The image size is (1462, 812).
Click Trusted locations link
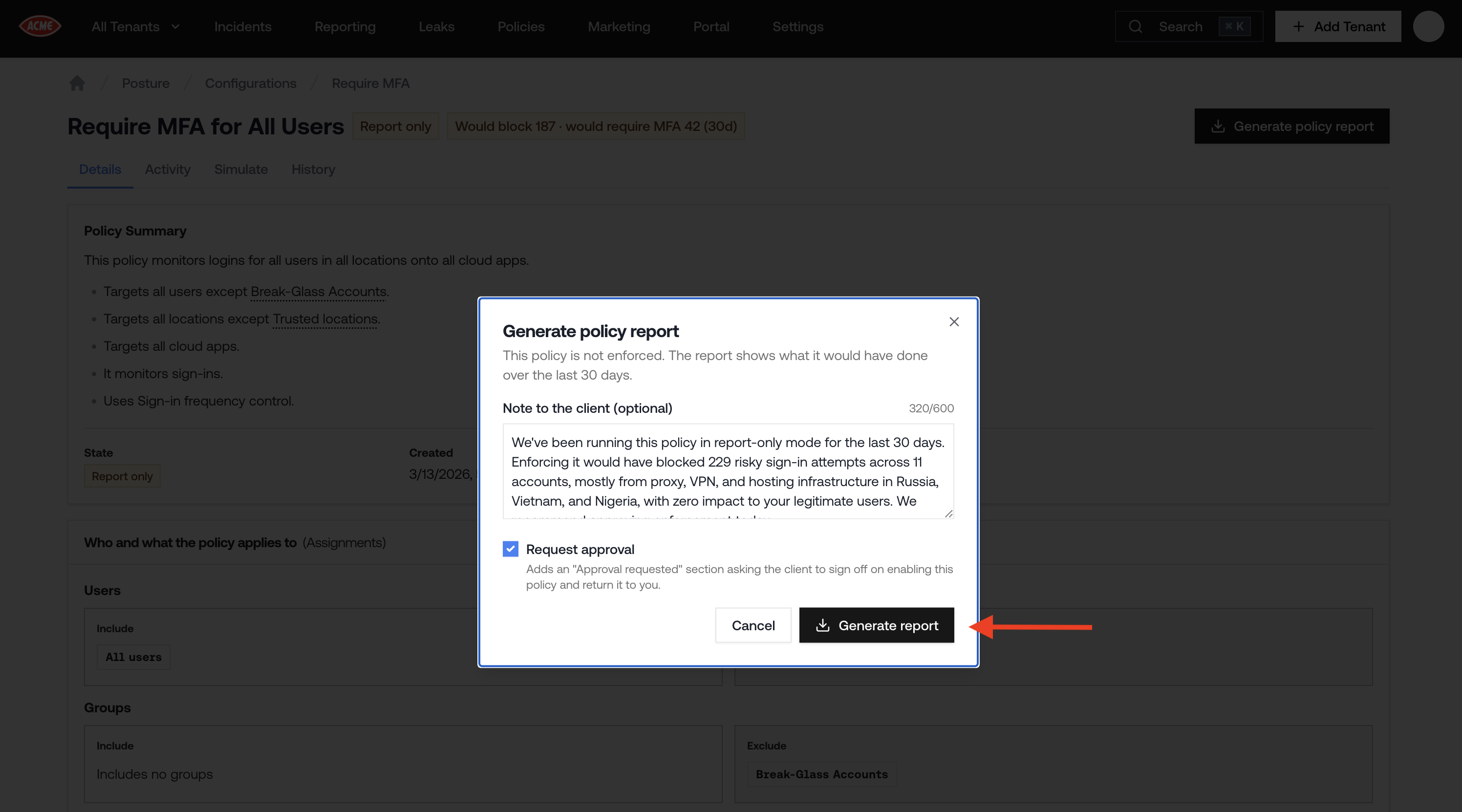(x=324, y=319)
